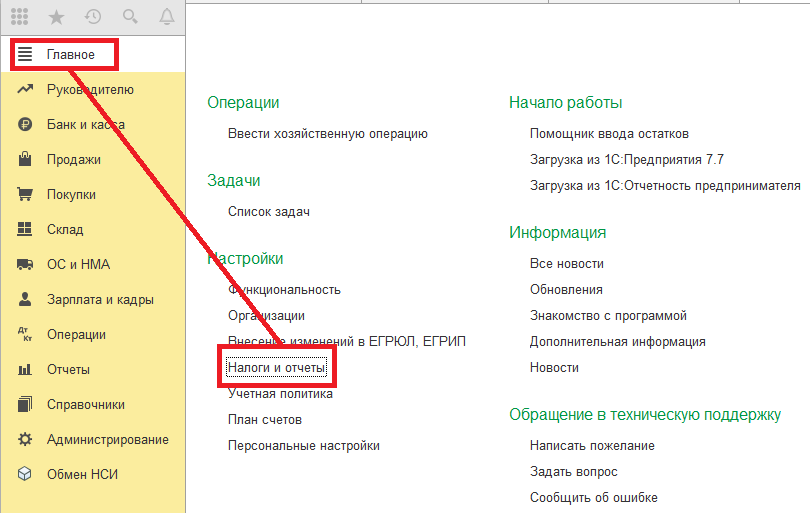Click Написать пожелание
810x513 pixels.
pyautogui.click(x=592, y=446)
